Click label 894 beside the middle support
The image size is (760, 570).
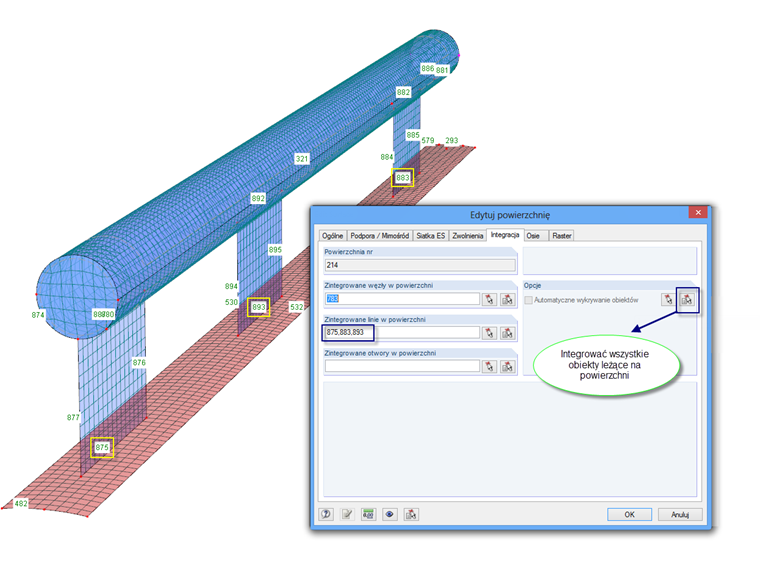[x=231, y=286]
